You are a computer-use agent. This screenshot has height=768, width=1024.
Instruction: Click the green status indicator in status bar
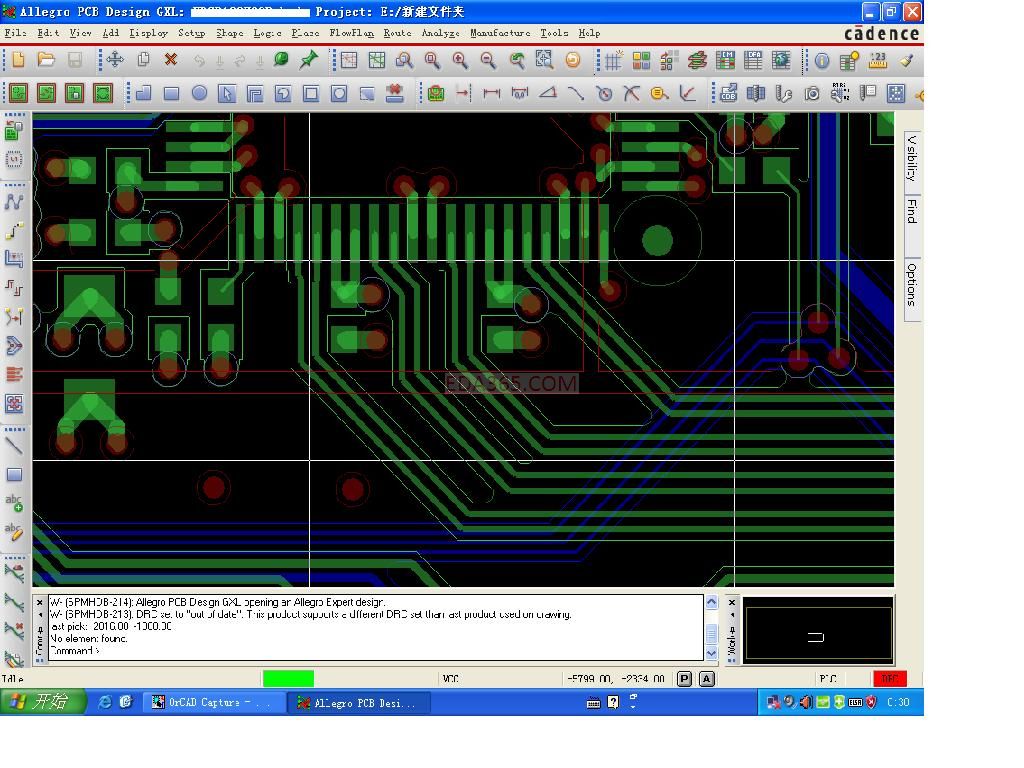point(288,679)
